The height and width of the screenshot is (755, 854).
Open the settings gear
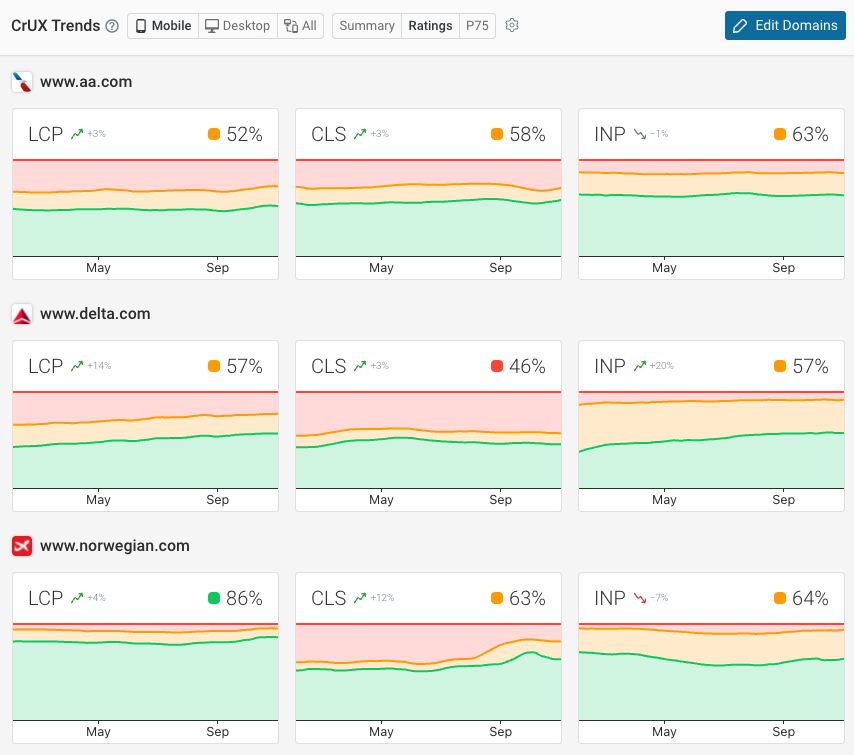tap(511, 25)
